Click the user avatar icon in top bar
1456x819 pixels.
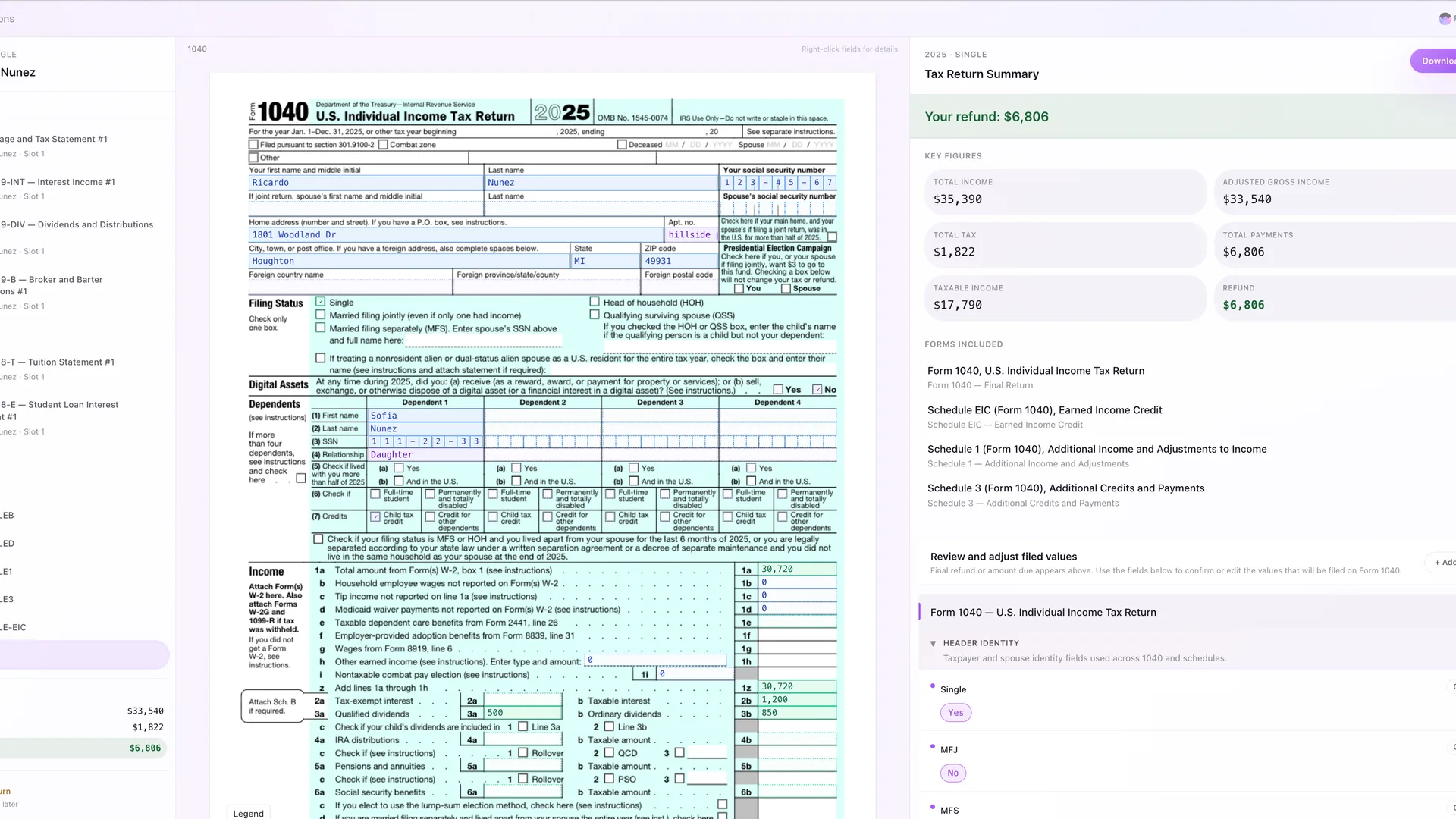1445,19
